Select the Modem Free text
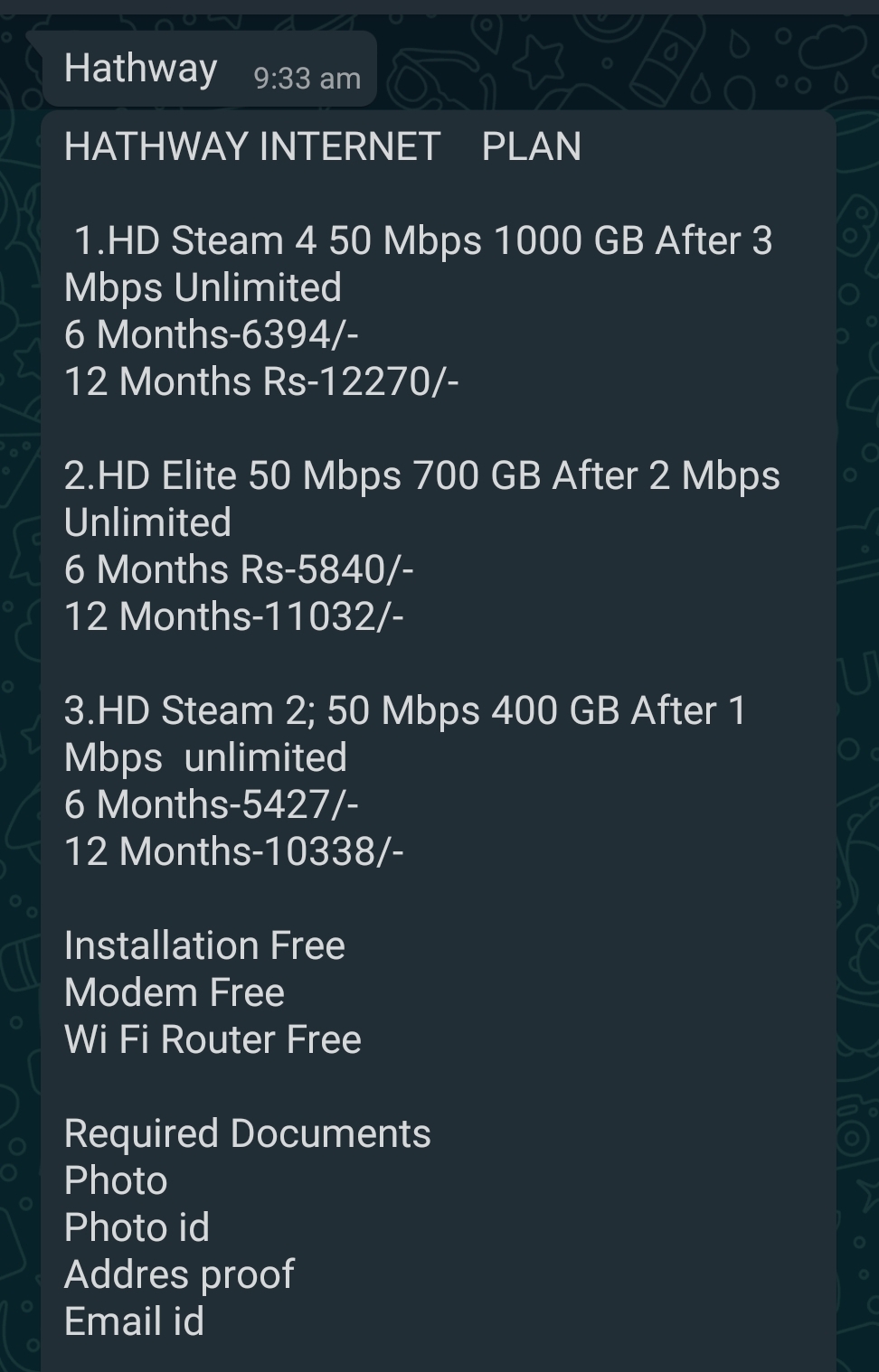The height and width of the screenshot is (1372, 879). click(x=175, y=993)
